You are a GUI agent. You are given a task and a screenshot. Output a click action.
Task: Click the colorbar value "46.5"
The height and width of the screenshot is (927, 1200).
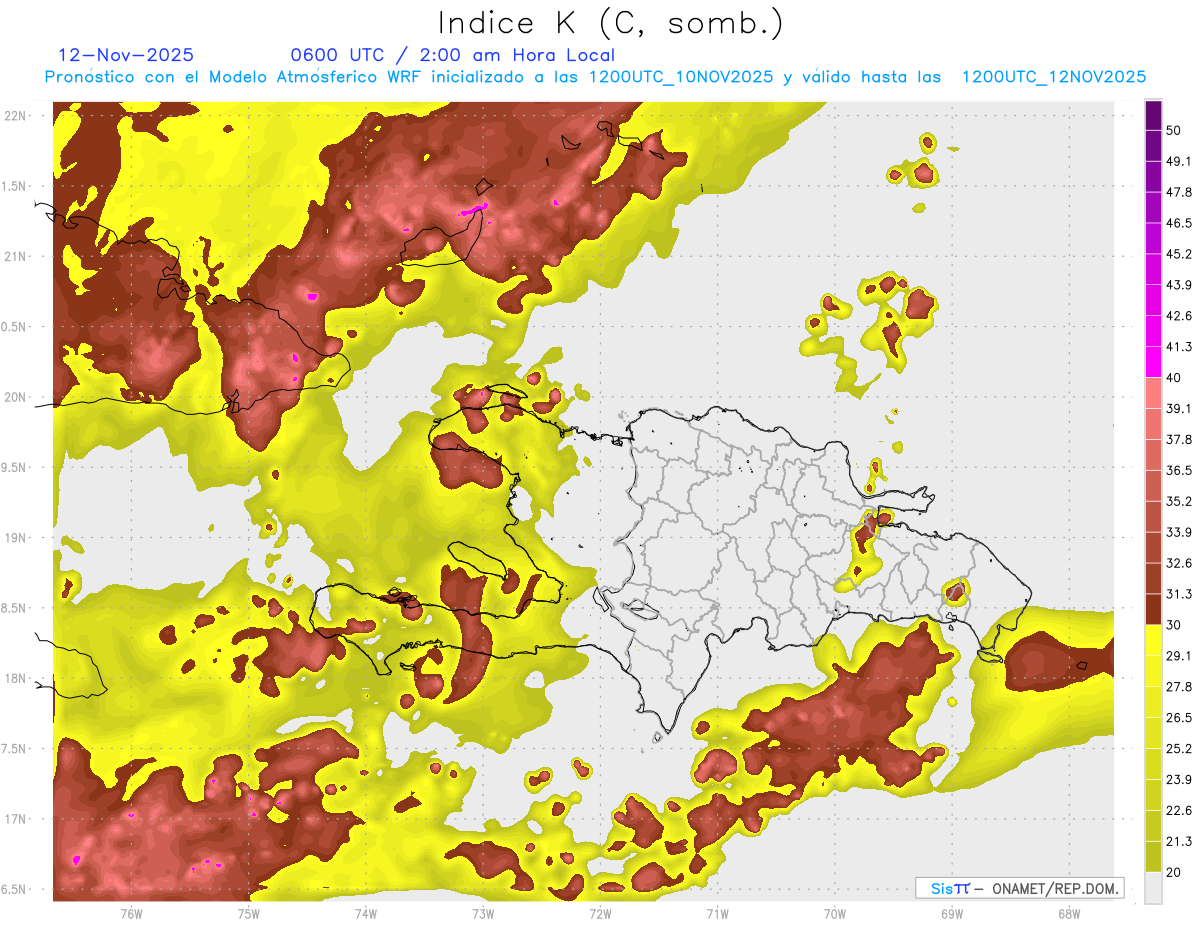coord(1178,223)
